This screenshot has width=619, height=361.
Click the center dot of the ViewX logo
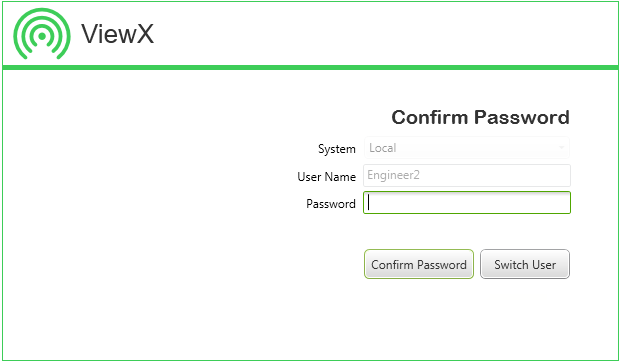pyautogui.click(x=42, y=36)
